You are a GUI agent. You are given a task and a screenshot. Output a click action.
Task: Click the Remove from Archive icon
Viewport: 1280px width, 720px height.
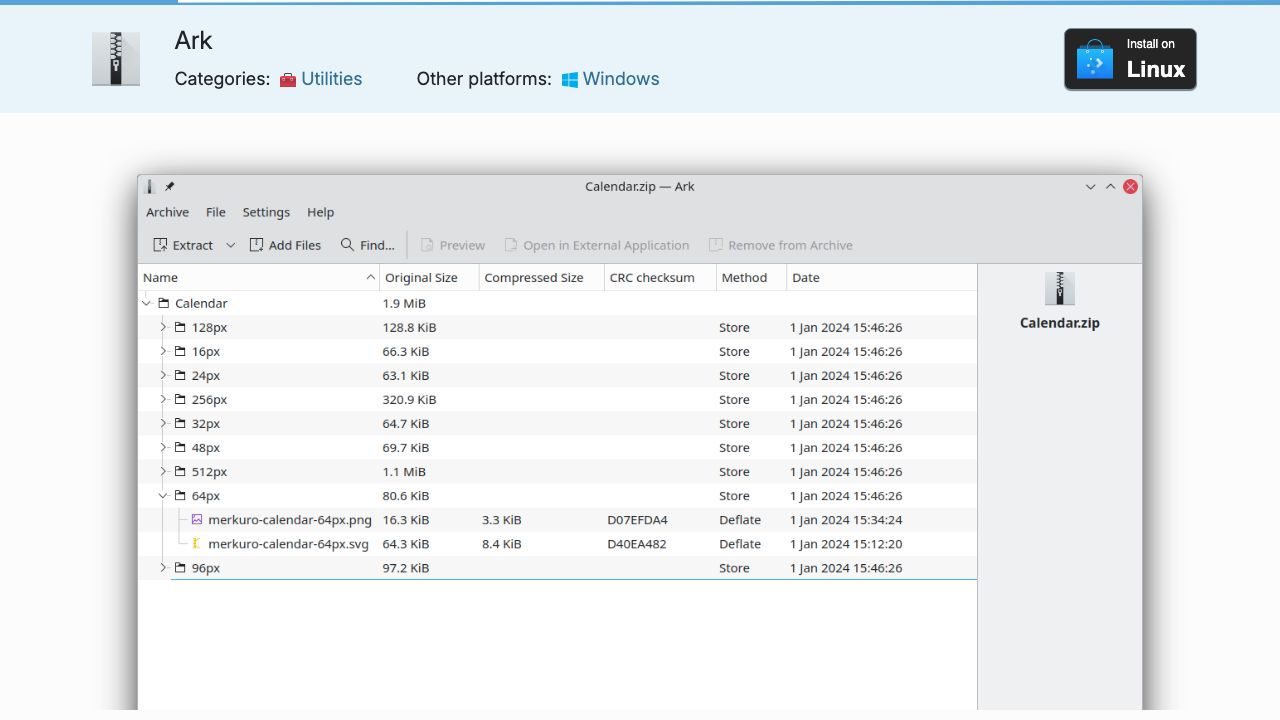point(716,245)
